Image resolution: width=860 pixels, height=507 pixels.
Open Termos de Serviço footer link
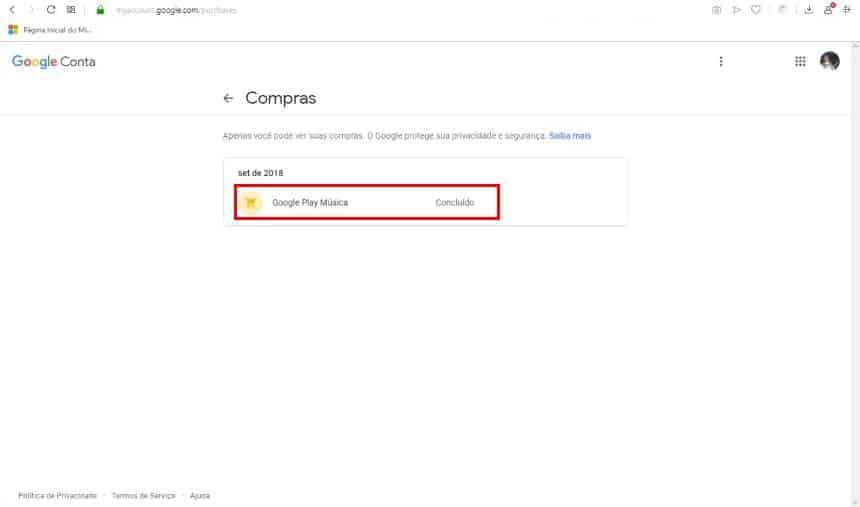tap(144, 495)
